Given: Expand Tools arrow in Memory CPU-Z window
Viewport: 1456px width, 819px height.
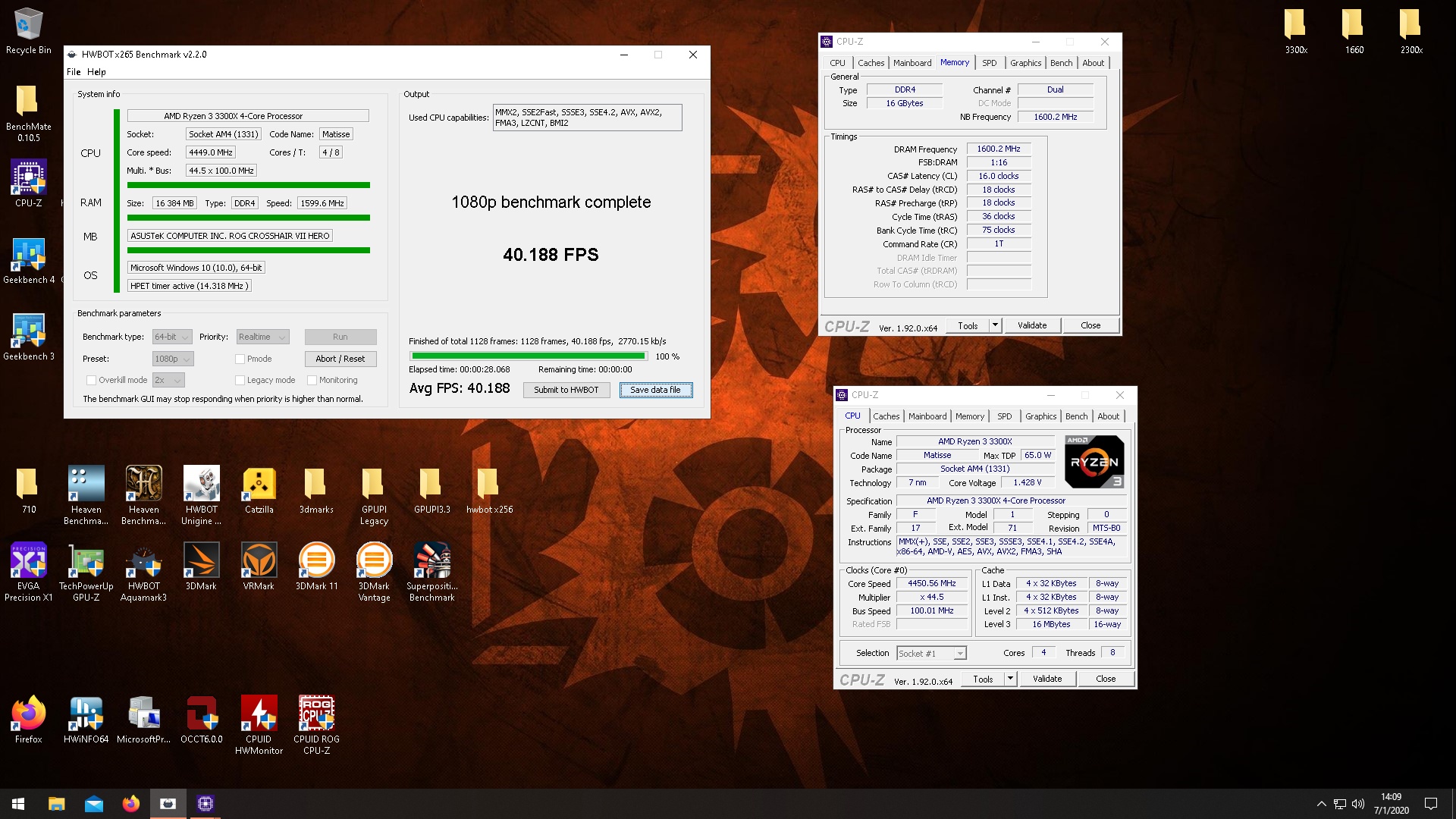Looking at the screenshot, I should point(995,325).
